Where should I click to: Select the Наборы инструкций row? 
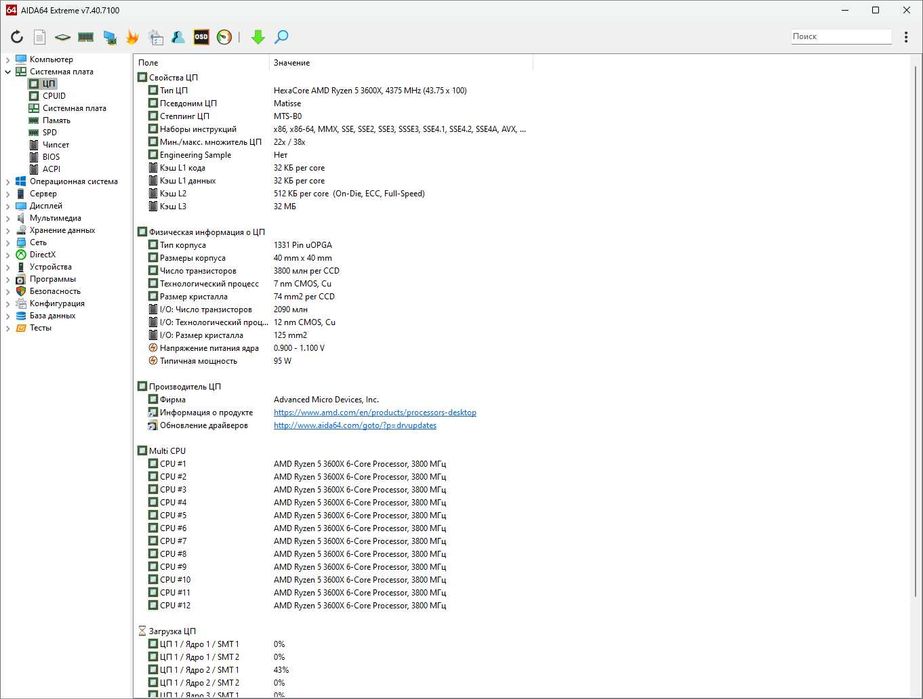[336, 129]
